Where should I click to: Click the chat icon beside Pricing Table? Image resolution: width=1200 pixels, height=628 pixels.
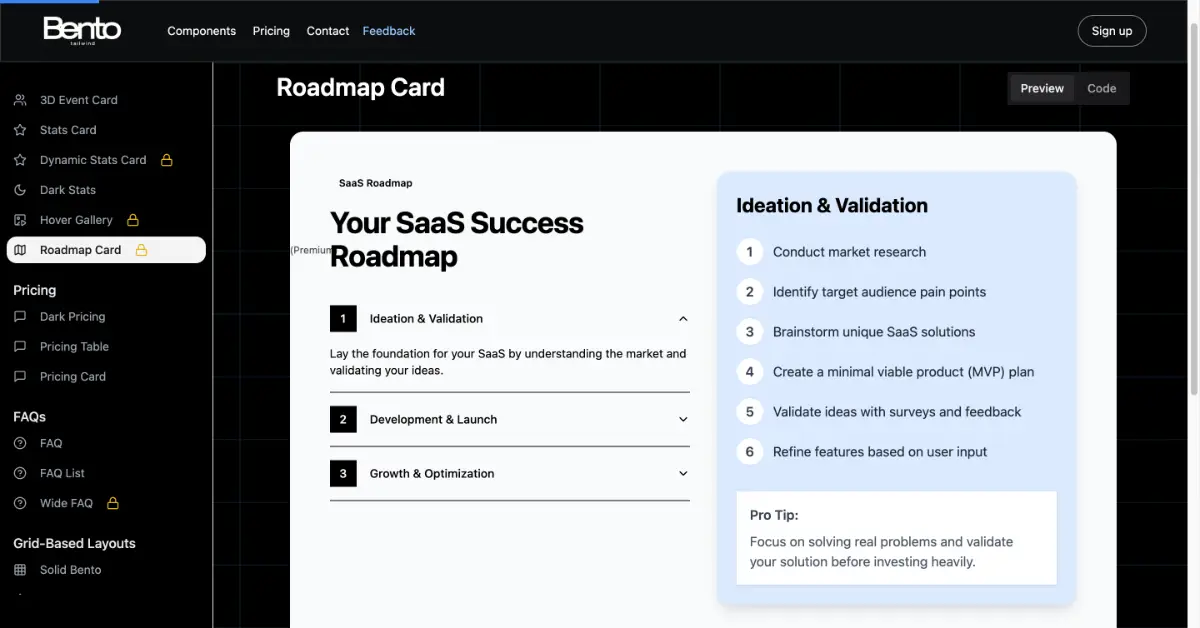coord(20,347)
